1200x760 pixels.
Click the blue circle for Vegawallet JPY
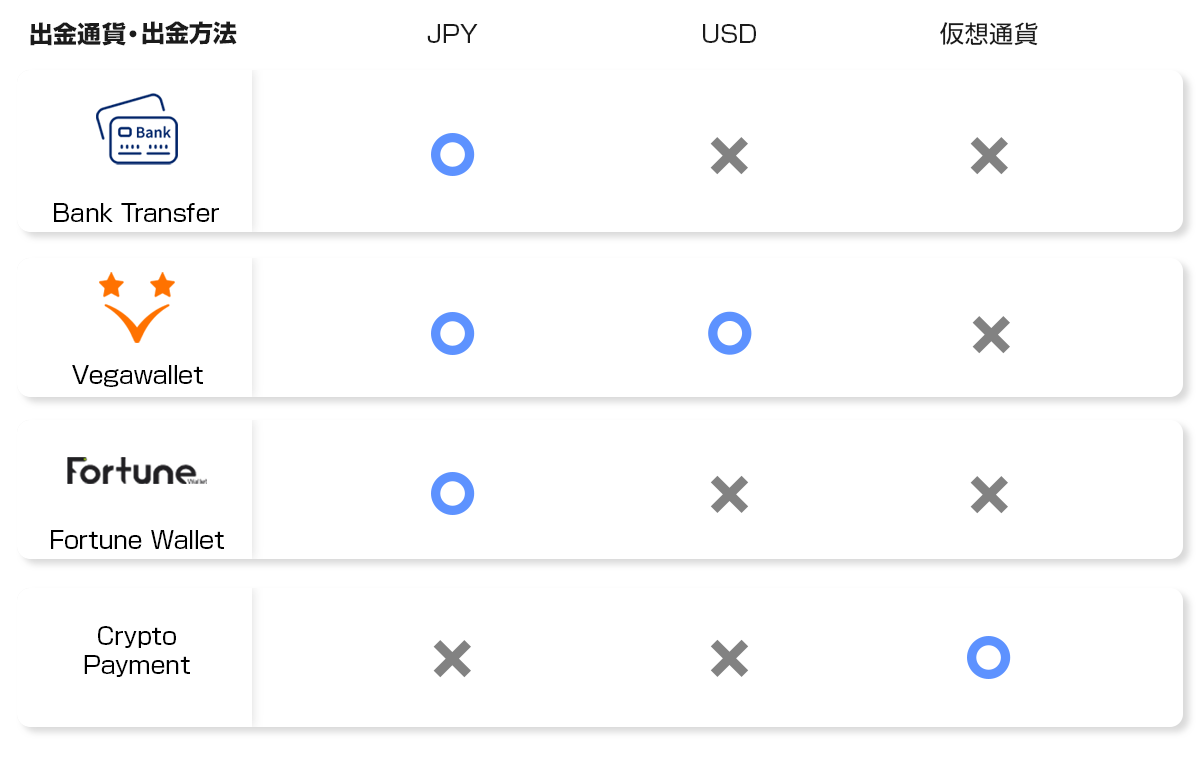(452, 333)
